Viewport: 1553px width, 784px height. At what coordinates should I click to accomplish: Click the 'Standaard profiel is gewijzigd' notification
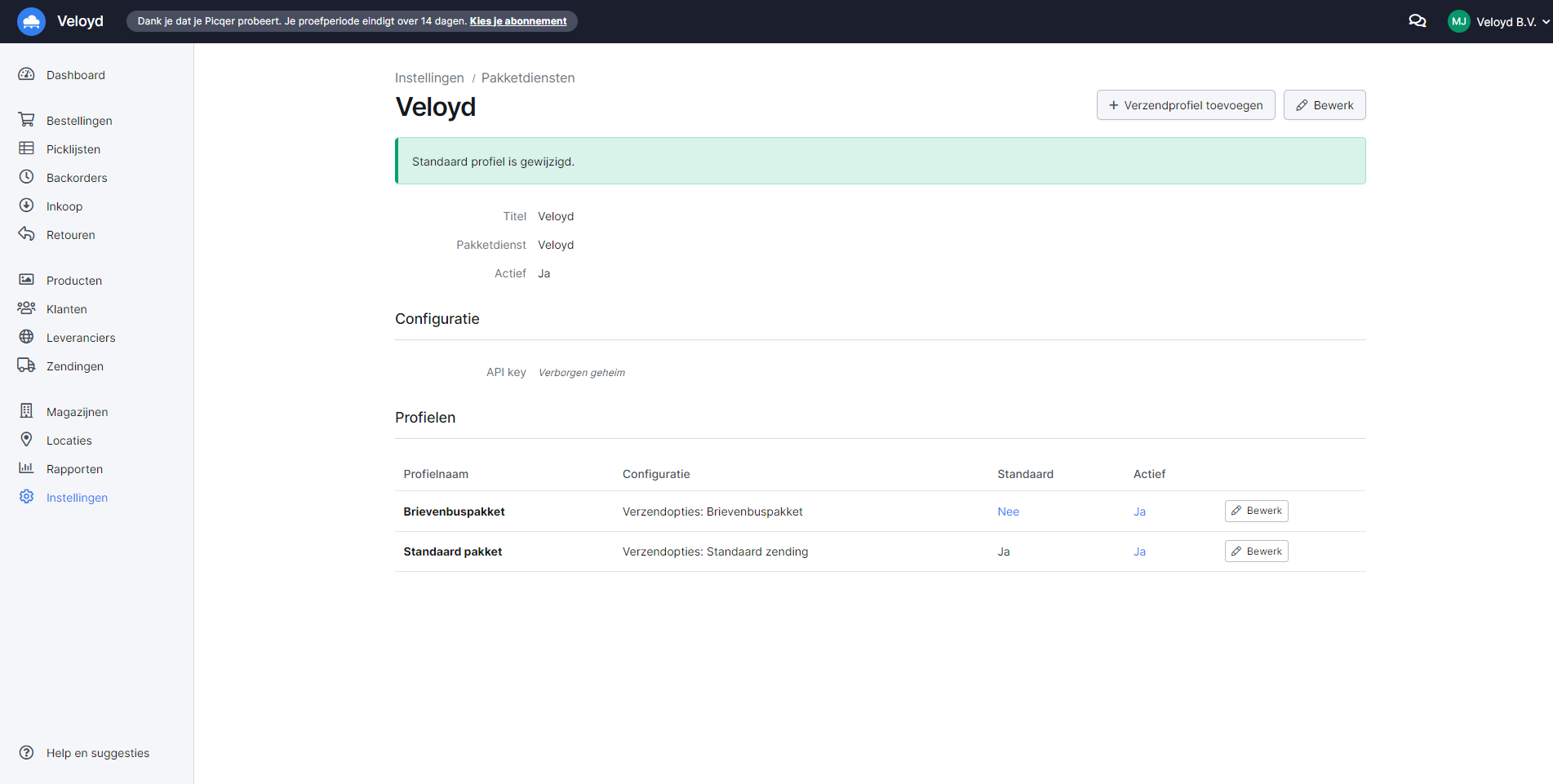pyautogui.click(x=881, y=161)
